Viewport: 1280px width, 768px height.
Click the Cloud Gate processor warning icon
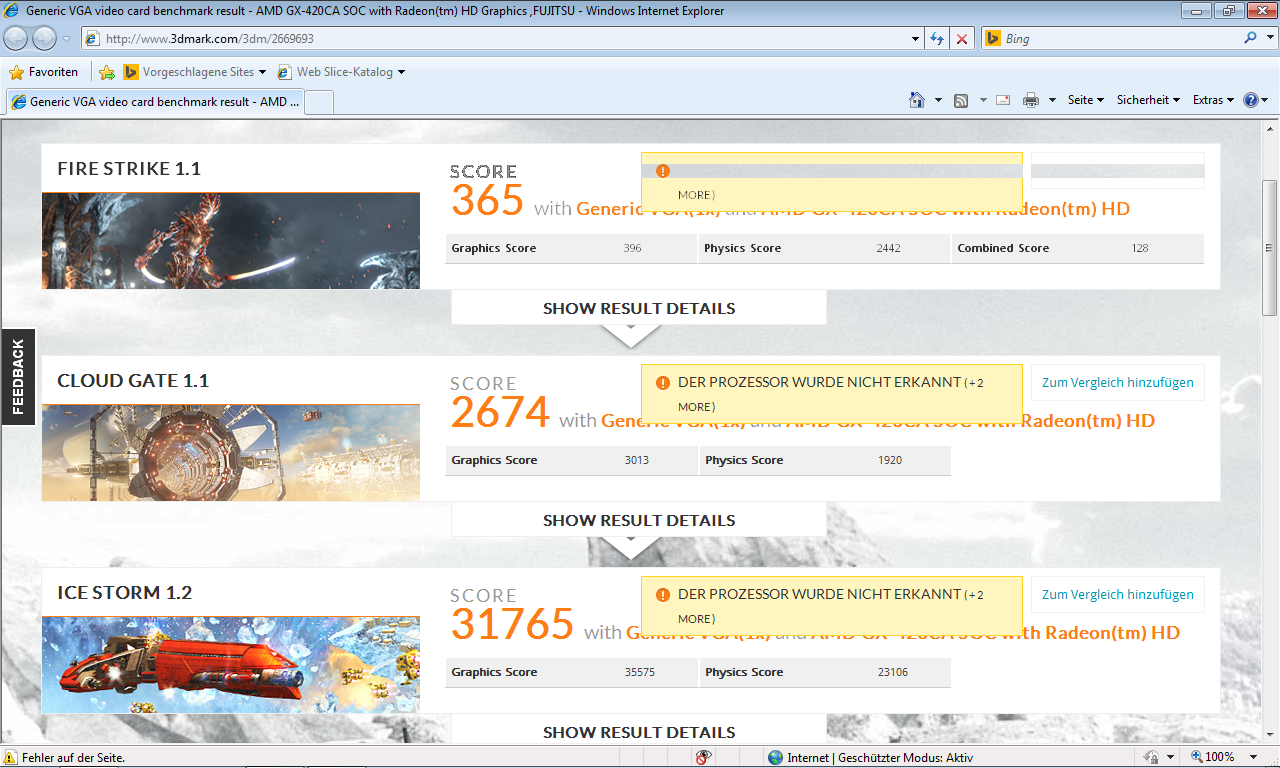coord(662,383)
